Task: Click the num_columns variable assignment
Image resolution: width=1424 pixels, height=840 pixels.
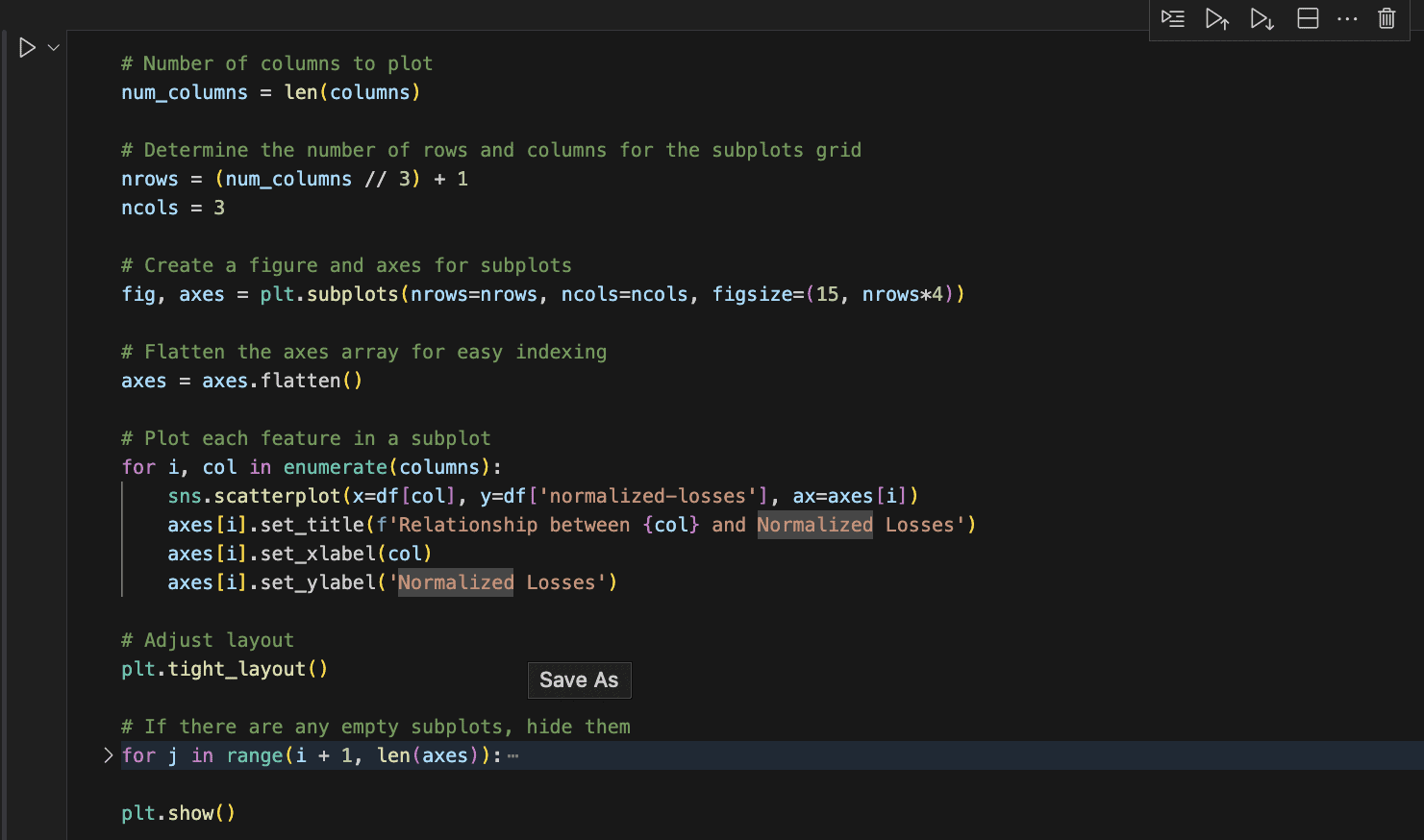Action: point(184,91)
